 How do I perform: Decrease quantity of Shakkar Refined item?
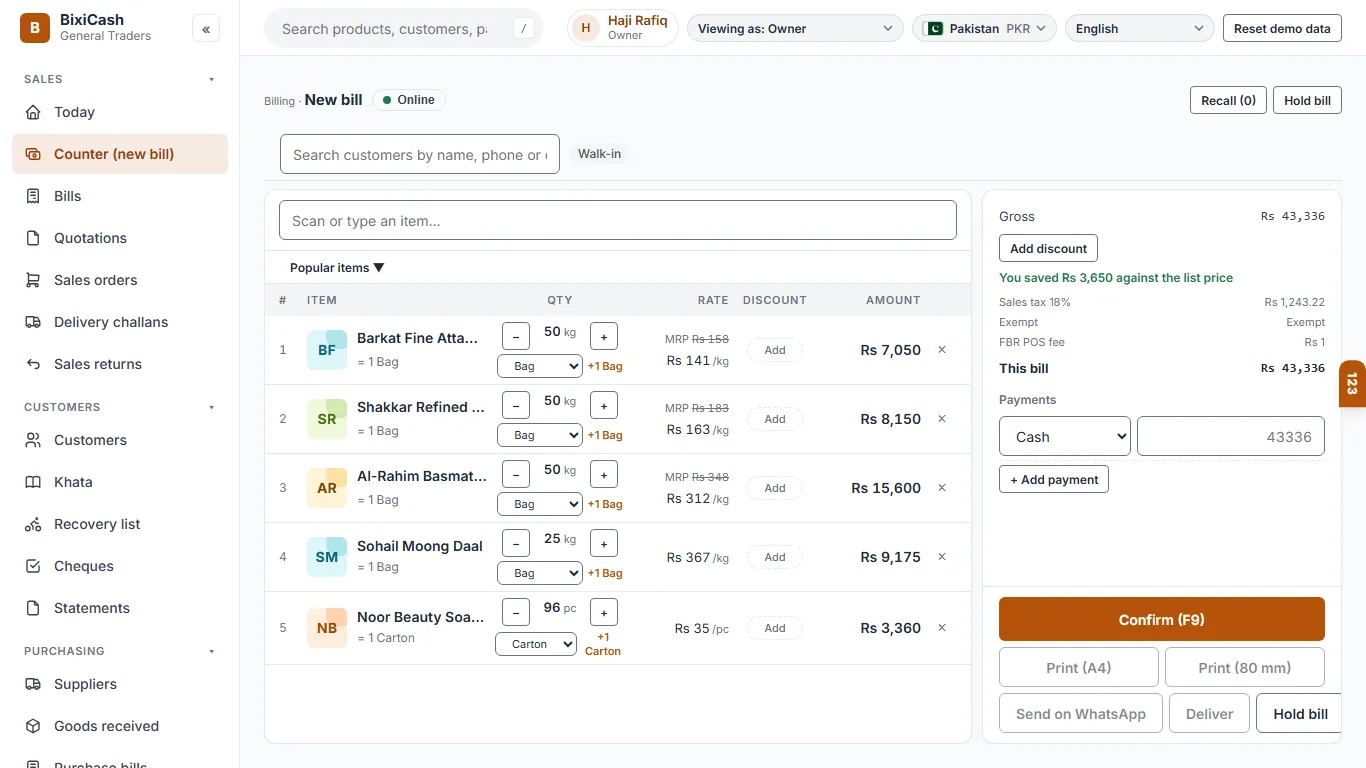click(516, 405)
